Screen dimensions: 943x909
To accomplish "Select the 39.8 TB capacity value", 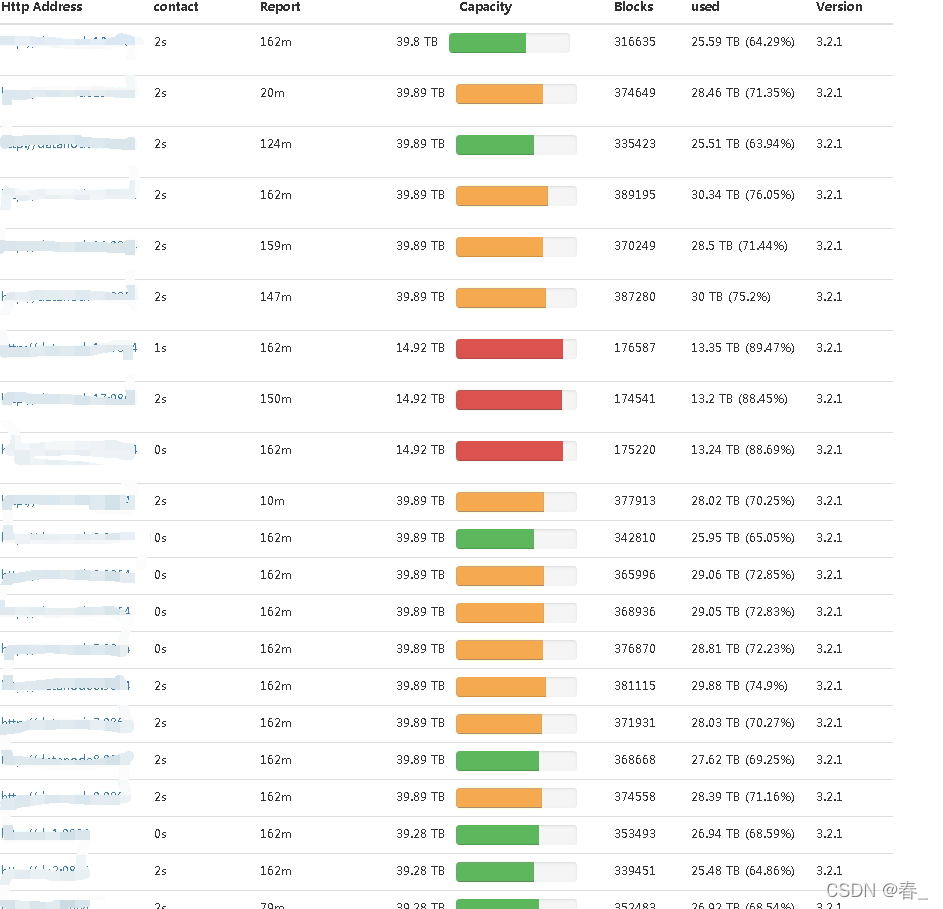I will pos(417,42).
